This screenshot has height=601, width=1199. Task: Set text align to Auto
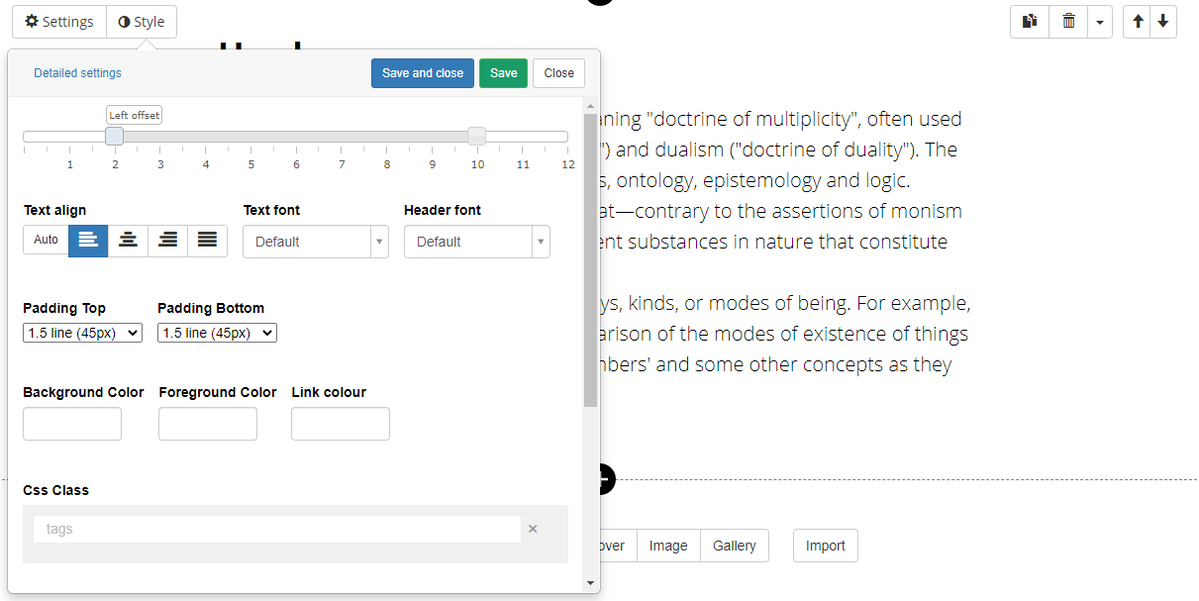click(46, 240)
